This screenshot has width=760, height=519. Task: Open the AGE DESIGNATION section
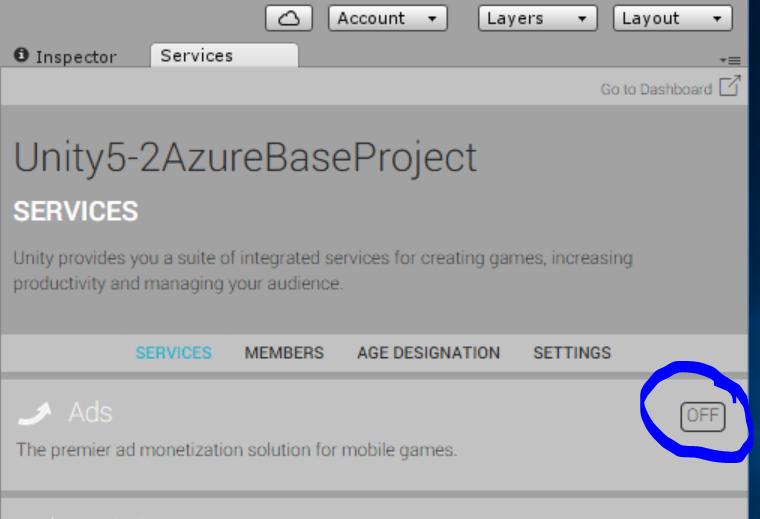428,353
